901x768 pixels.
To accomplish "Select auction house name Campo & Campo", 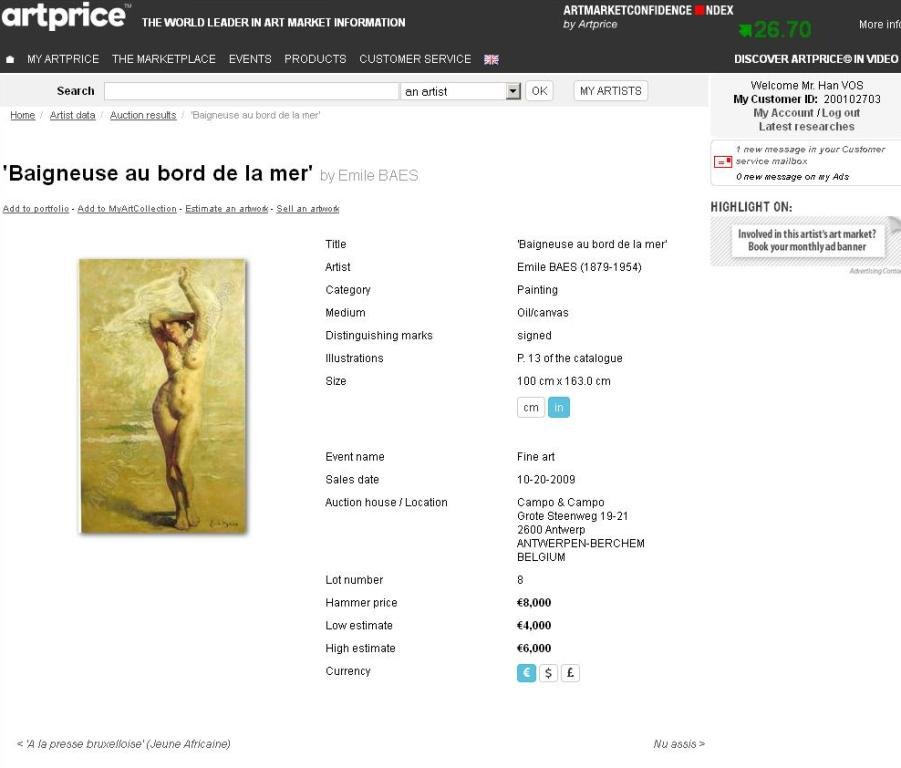I will click(x=560, y=503).
